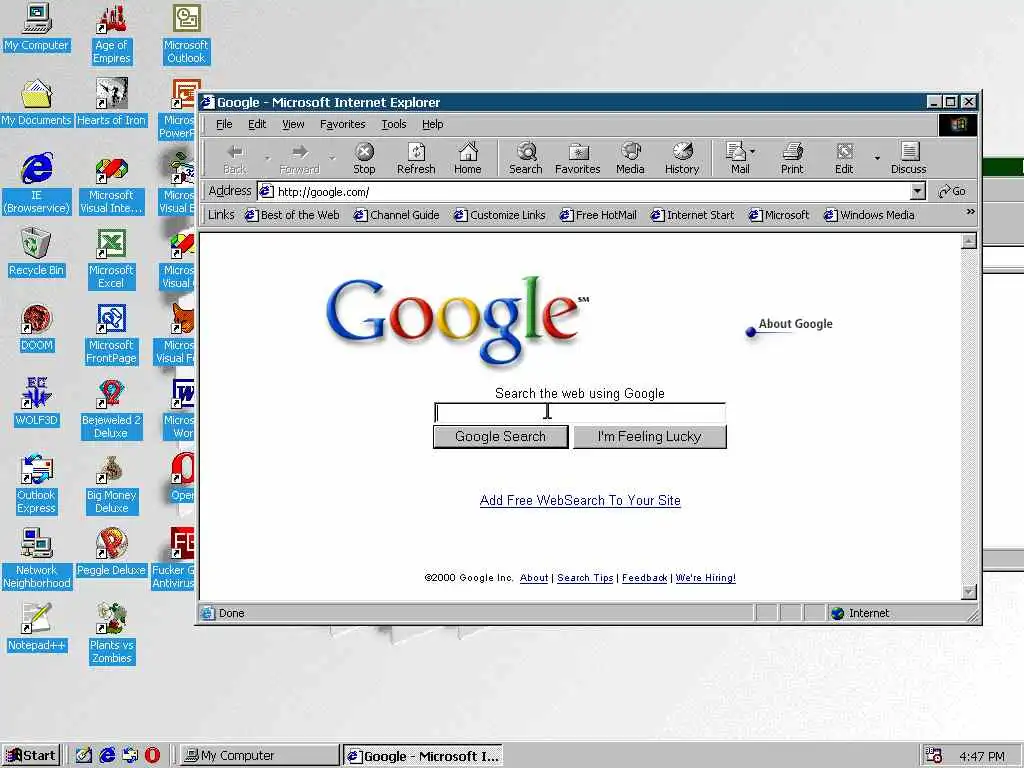Open the Search Tips footer link

[585, 578]
